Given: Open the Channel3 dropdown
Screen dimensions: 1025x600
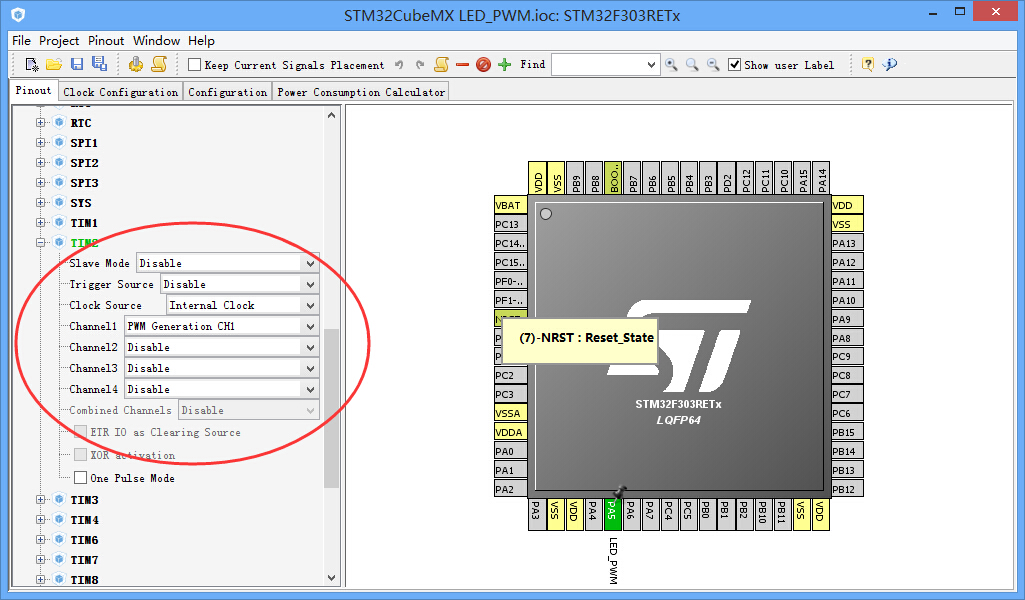Looking at the screenshot, I should tap(311, 368).
